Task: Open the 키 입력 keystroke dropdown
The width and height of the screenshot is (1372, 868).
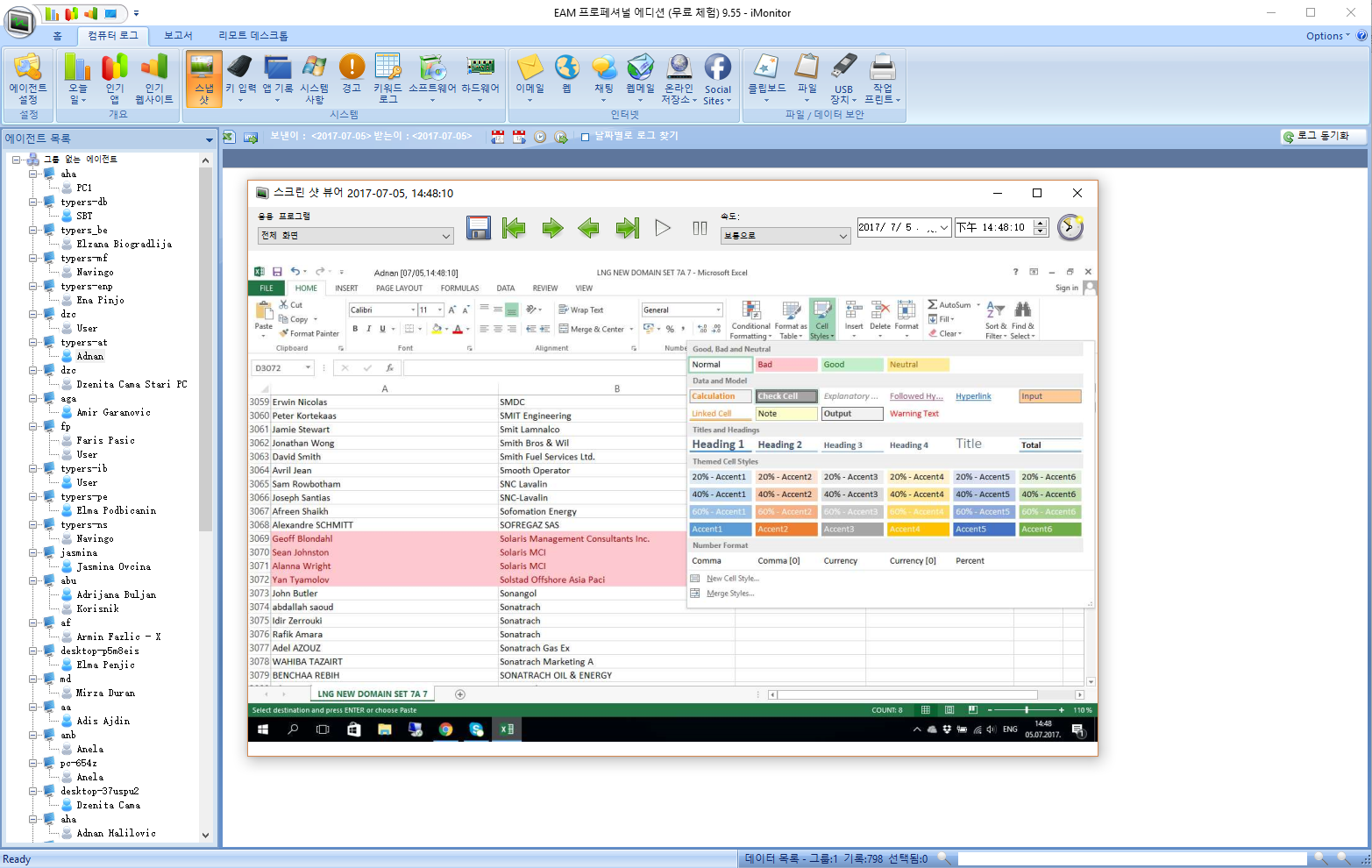Action: point(240,79)
